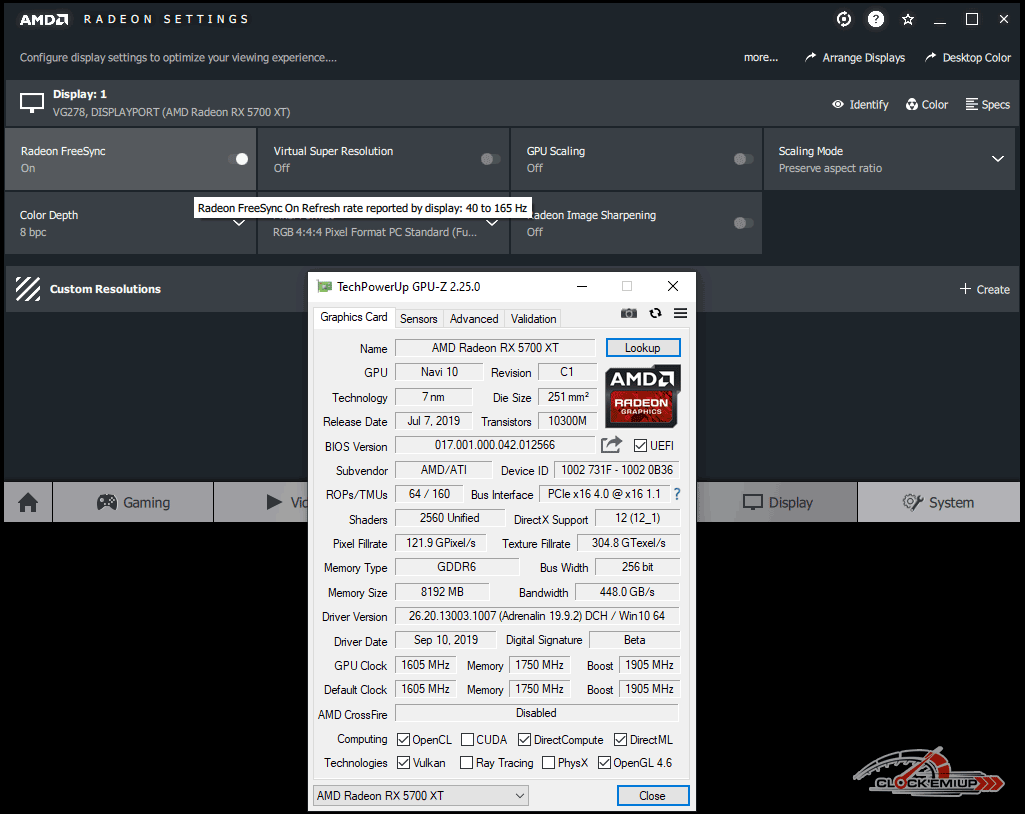Open the Gaming tab
1025x814 pixels.
[133, 502]
